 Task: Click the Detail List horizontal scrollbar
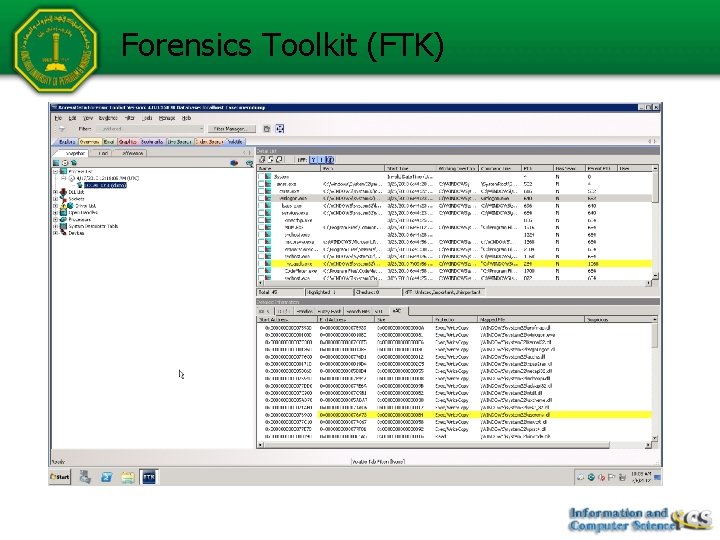coord(454,283)
